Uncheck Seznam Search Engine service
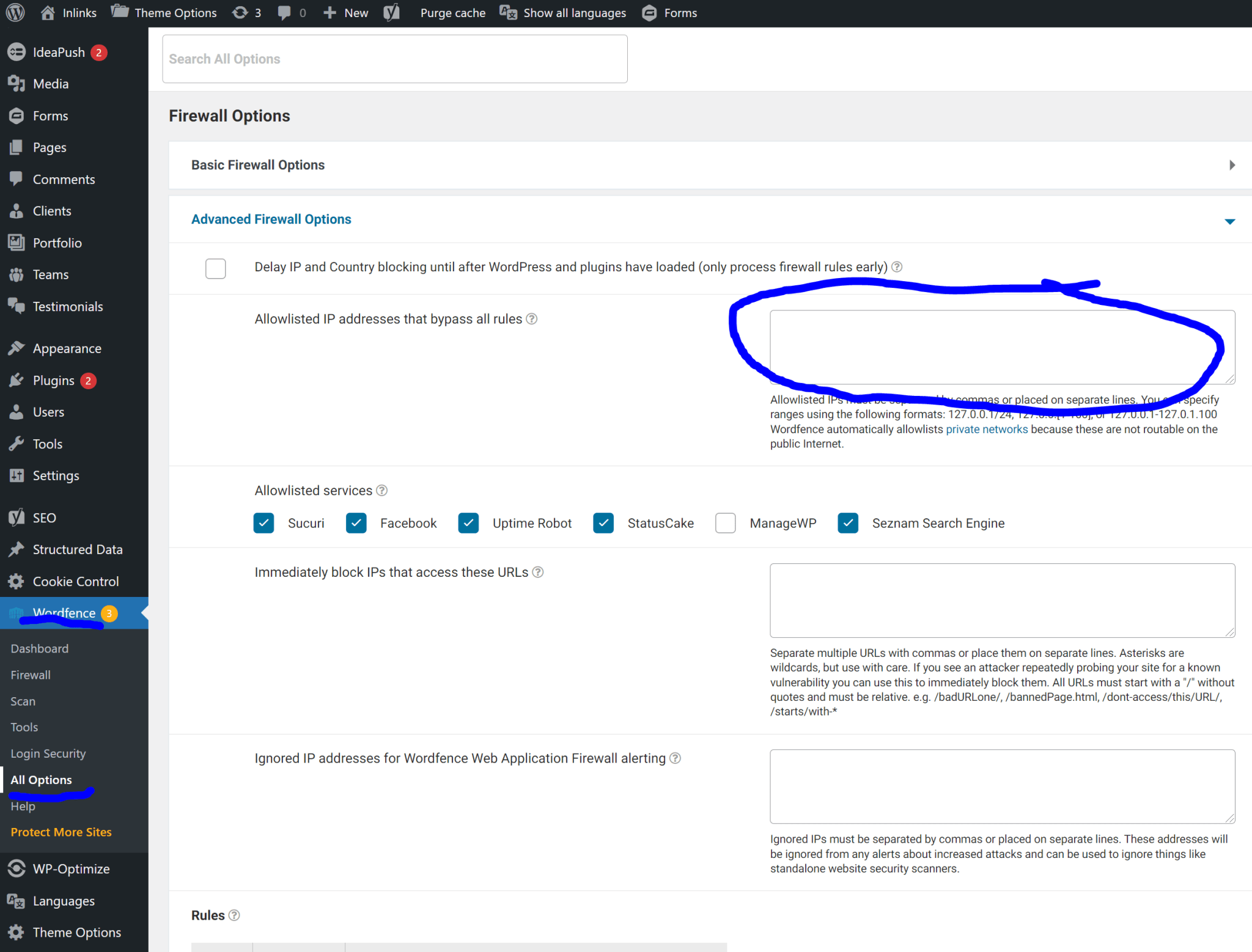The width and height of the screenshot is (1252, 952). point(848,523)
